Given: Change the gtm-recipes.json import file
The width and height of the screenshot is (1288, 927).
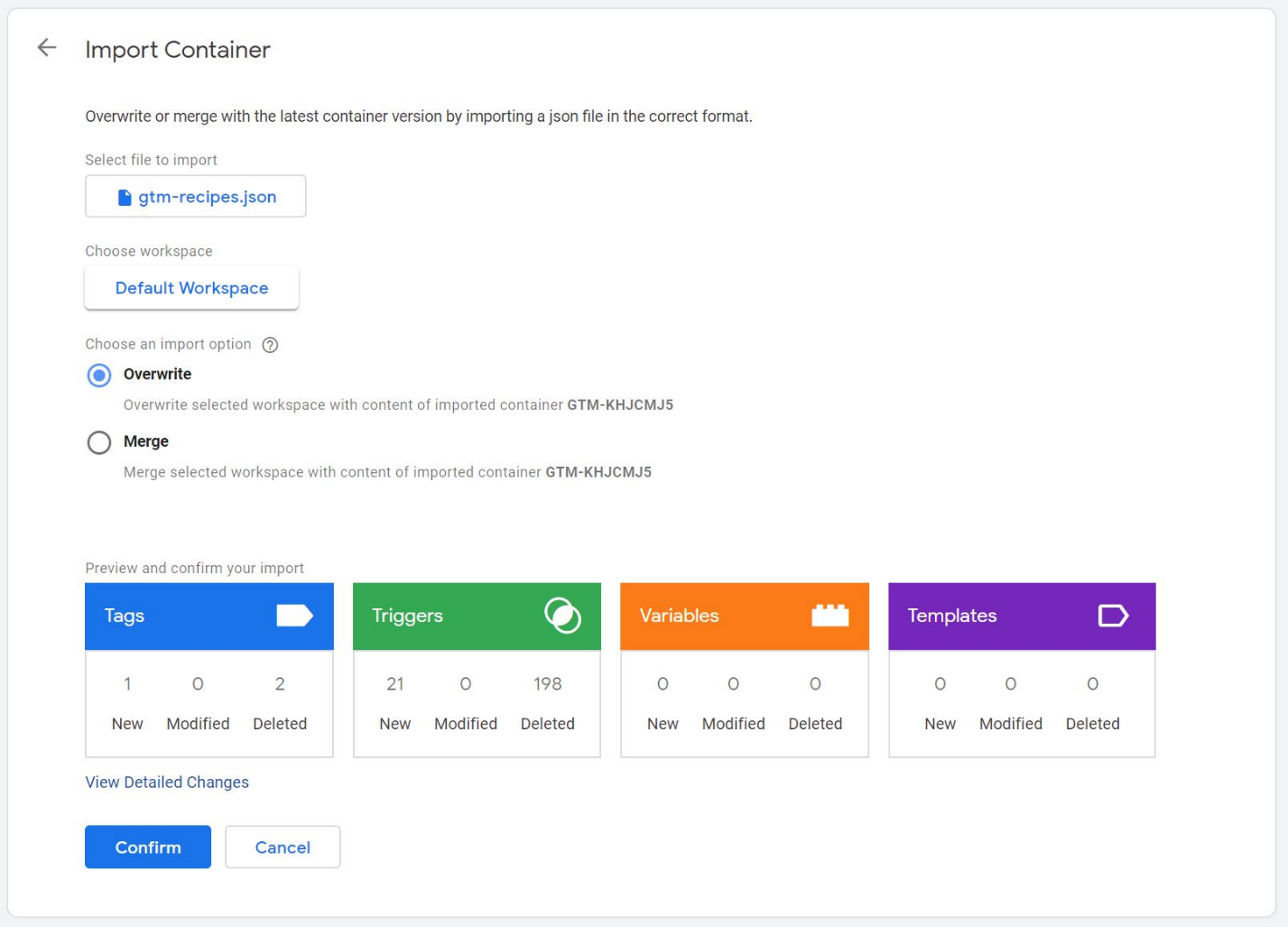Looking at the screenshot, I should tap(196, 197).
